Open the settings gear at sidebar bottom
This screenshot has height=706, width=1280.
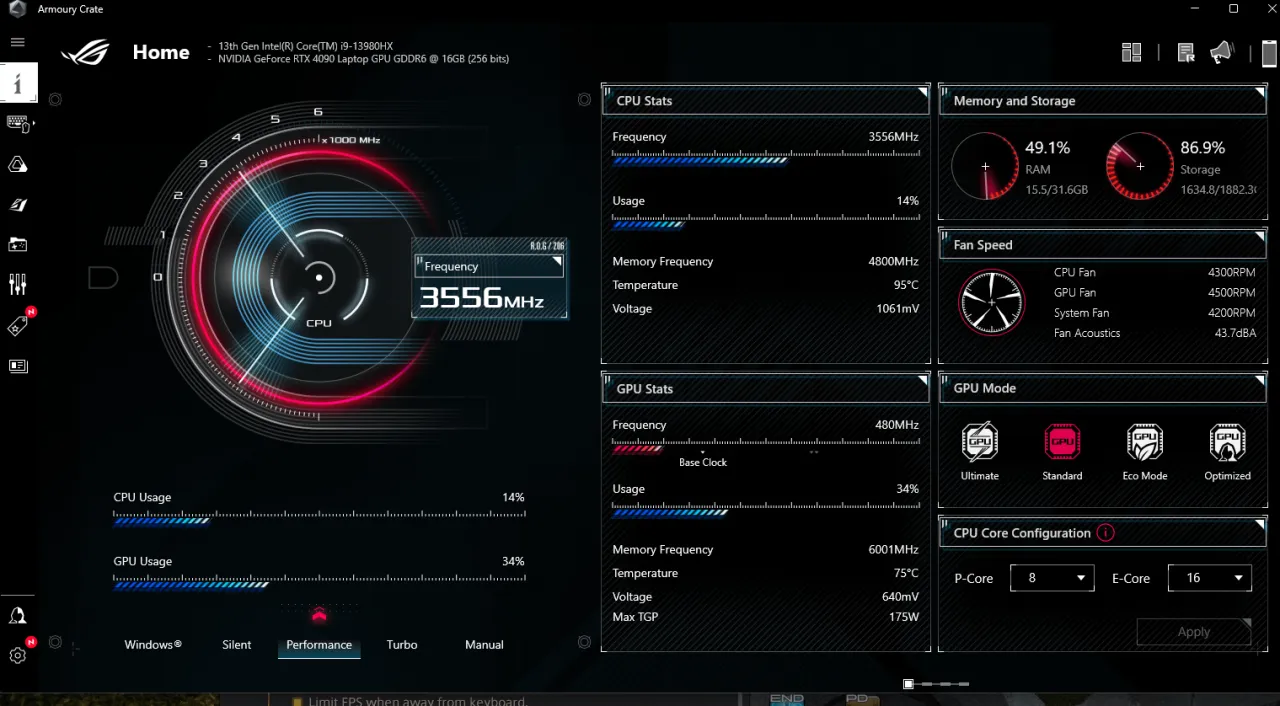[x=17, y=655]
